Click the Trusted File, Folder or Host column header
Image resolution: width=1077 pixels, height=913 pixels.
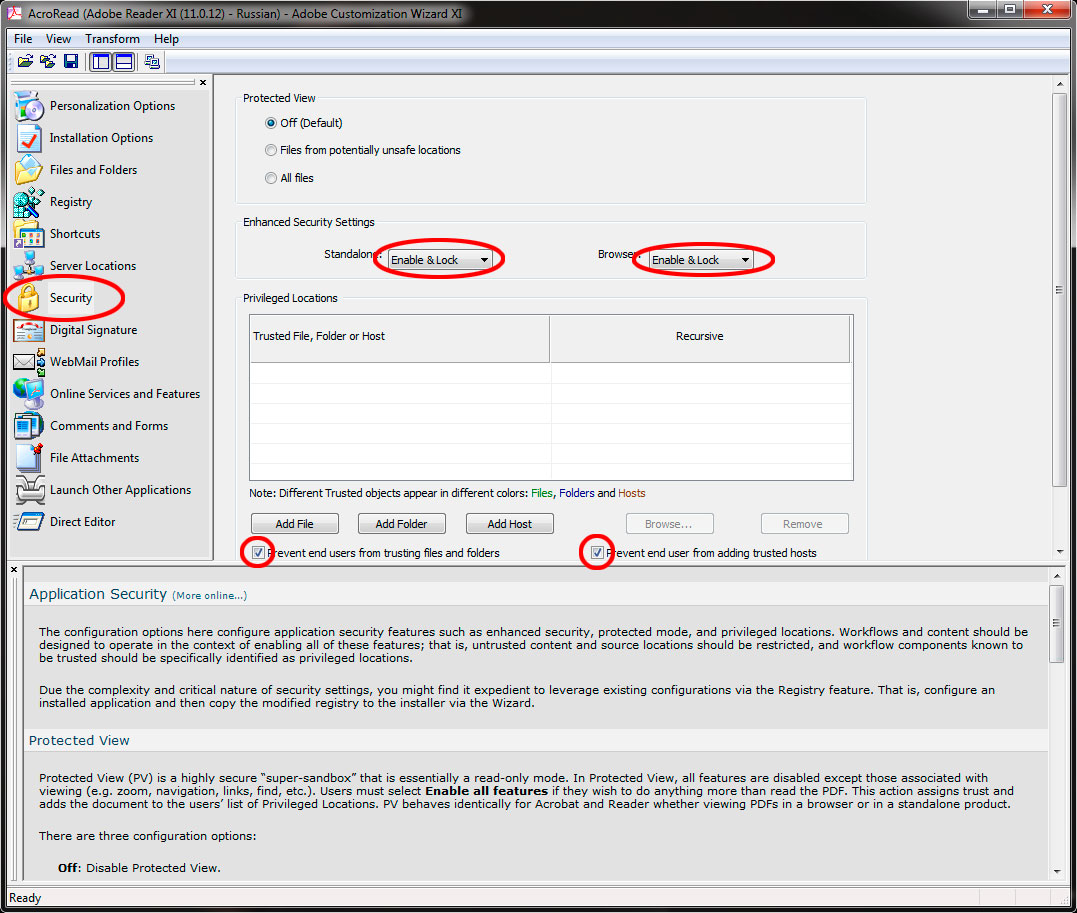(400, 338)
